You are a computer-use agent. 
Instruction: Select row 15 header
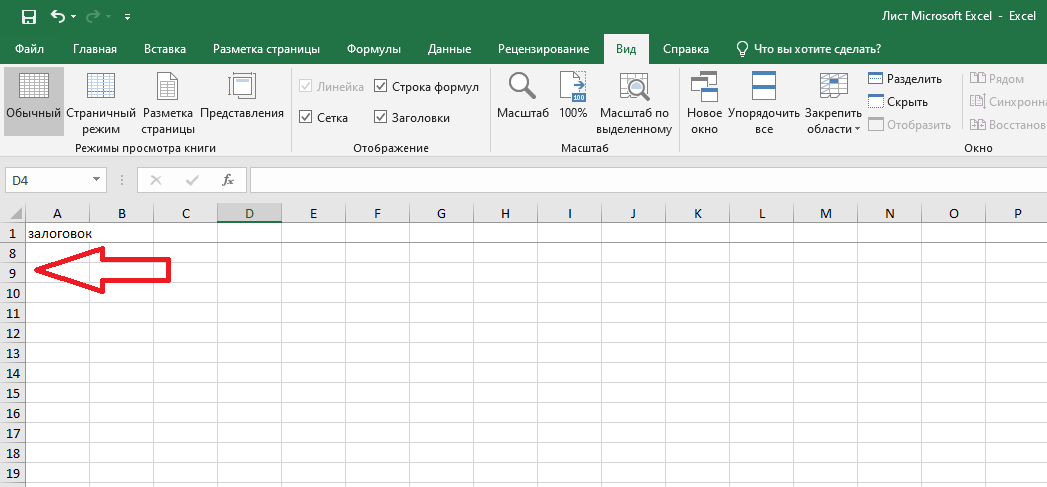click(13, 393)
